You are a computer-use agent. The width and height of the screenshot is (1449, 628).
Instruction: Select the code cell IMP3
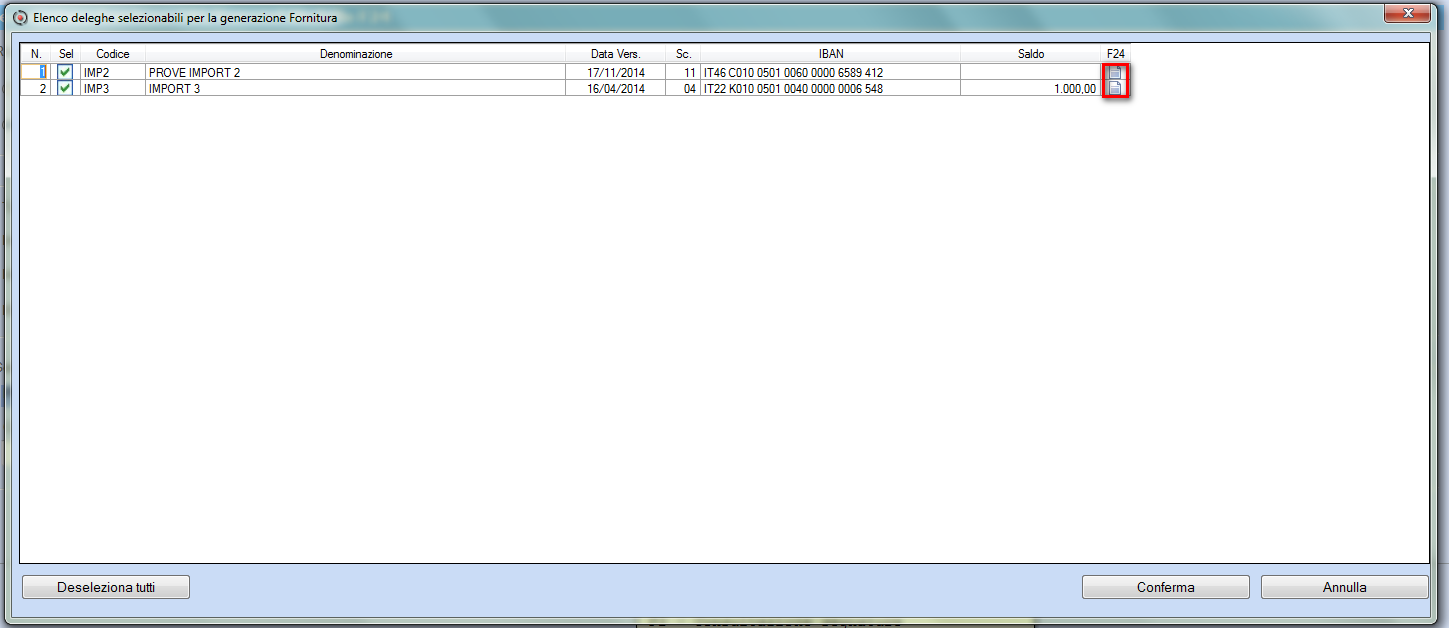(113, 88)
